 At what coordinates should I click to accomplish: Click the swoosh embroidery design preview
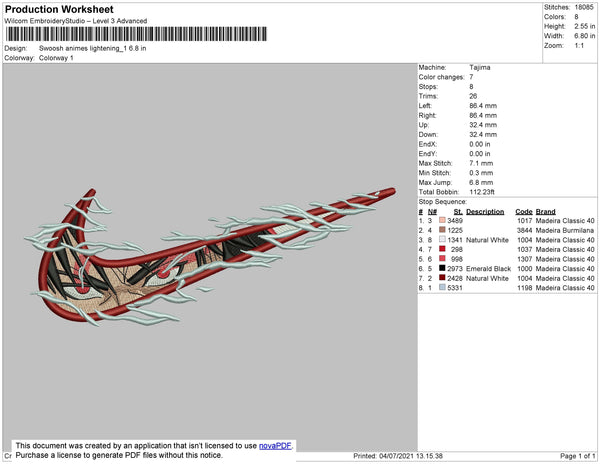(x=210, y=256)
